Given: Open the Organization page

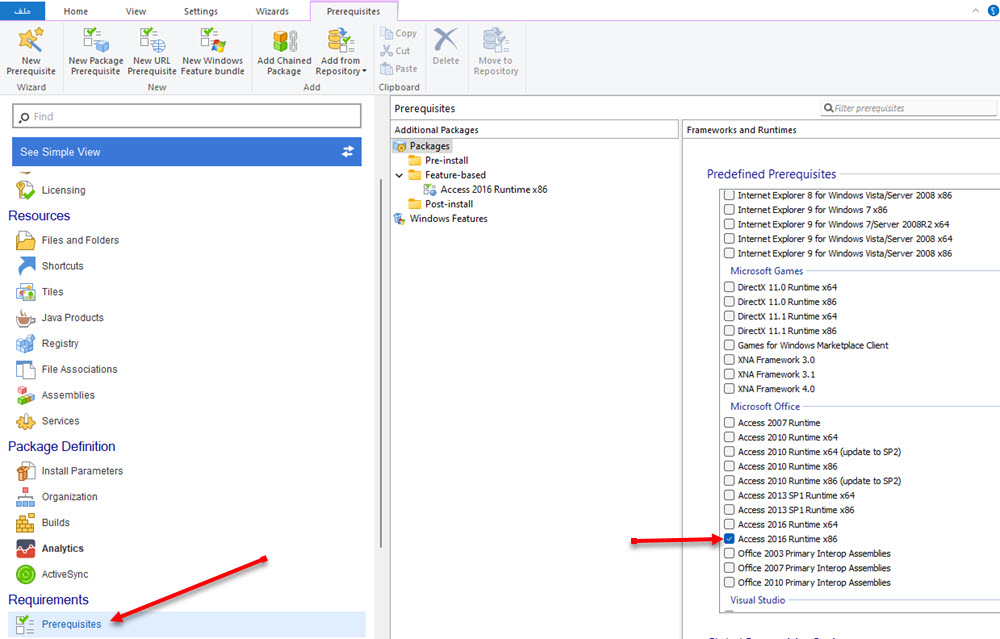Looking at the screenshot, I should 57,497.
